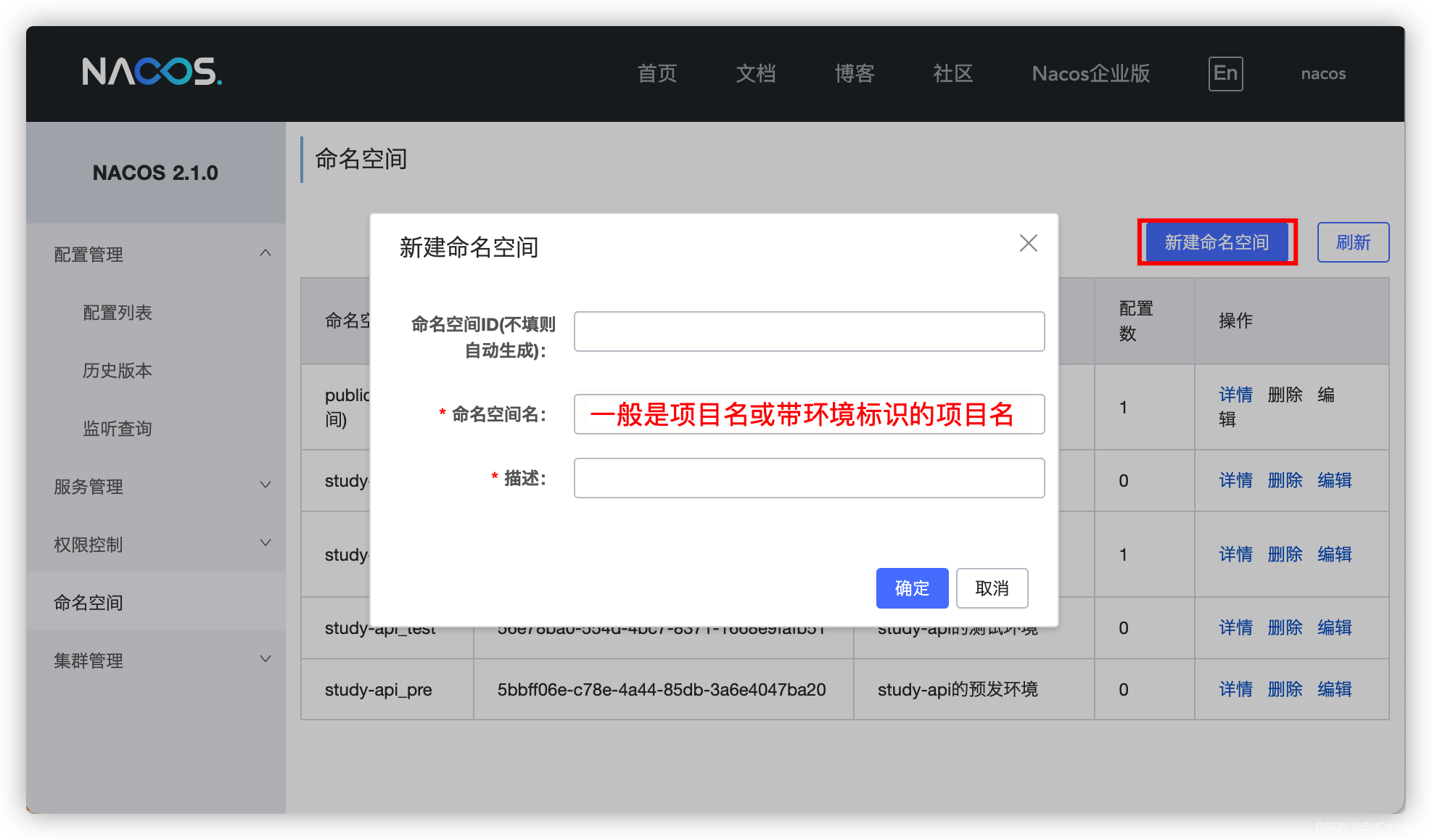The width and height of the screenshot is (1432, 840).
Task: Select 权限控制 menu label
Action: [89, 545]
